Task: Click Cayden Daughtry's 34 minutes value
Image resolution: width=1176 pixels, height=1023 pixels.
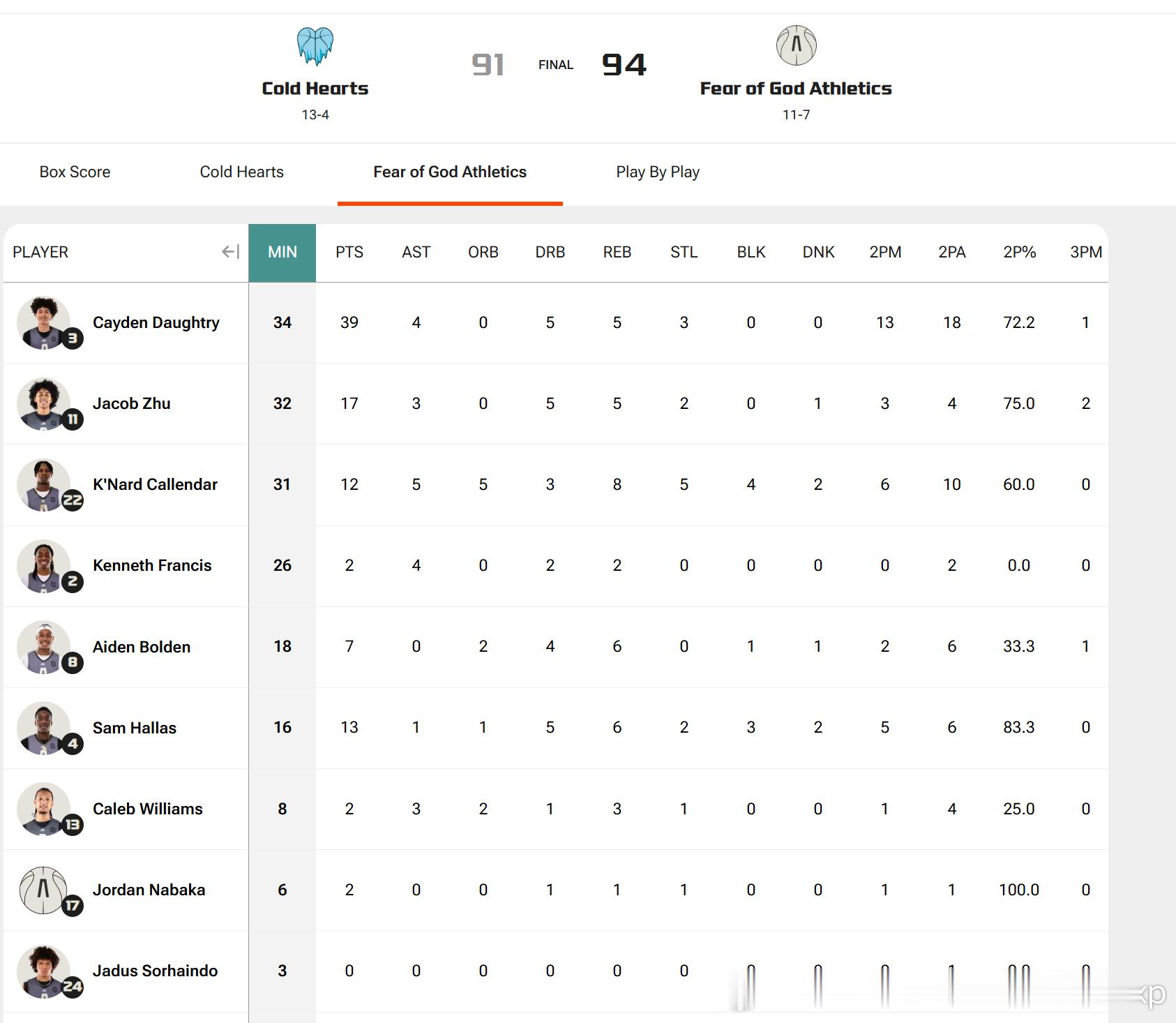Action: click(282, 322)
